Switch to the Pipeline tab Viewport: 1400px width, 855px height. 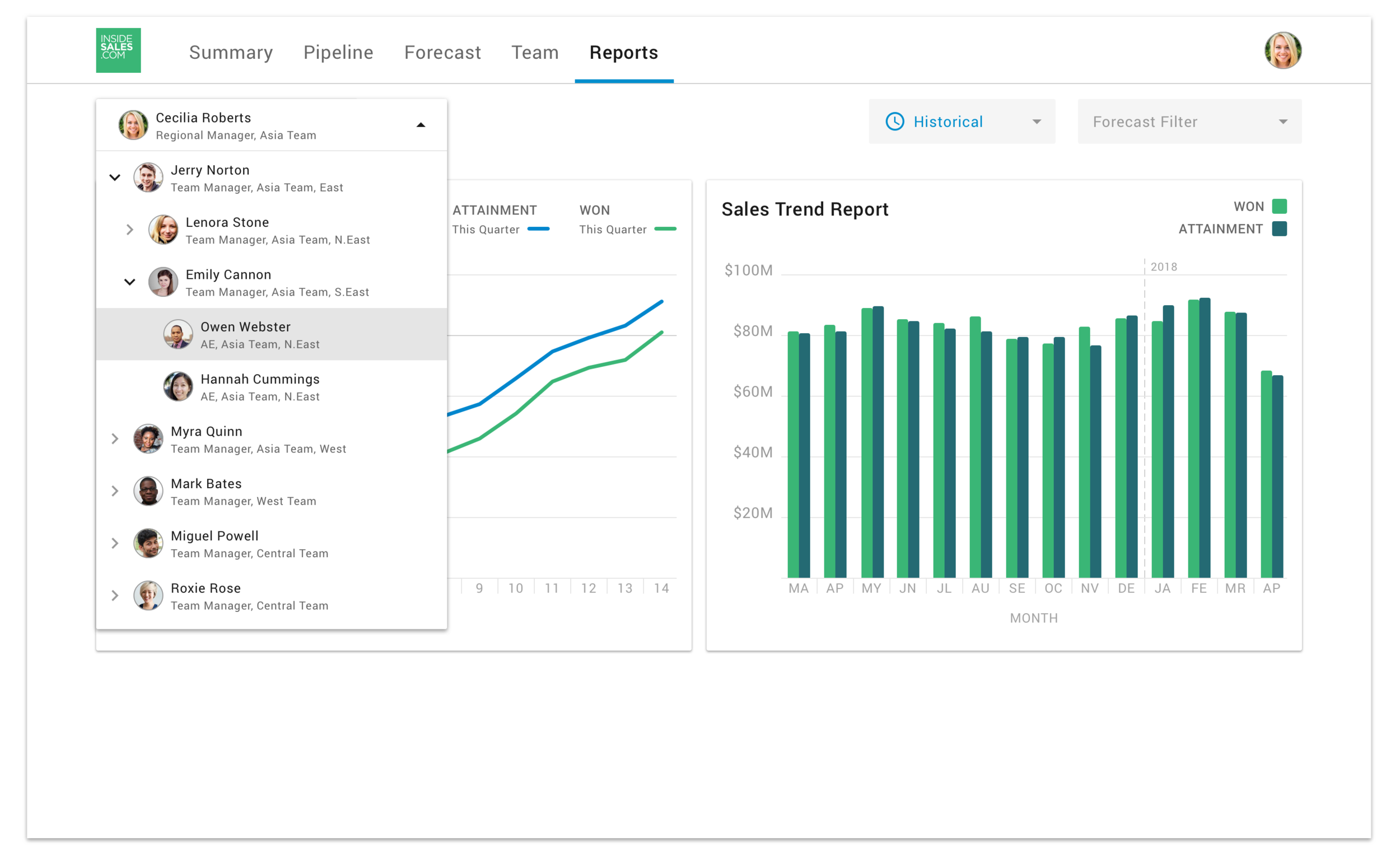click(x=338, y=52)
